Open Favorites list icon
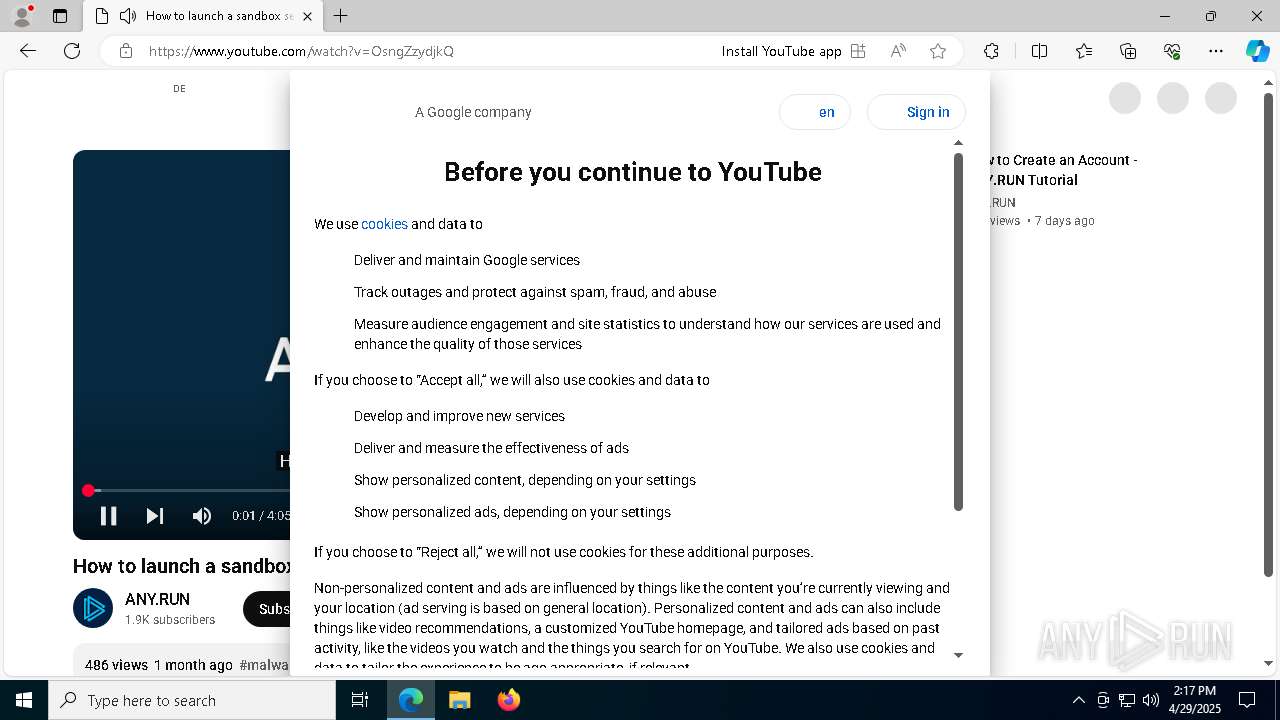This screenshot has height=720, width=1280. click(x=1084, y=51)
